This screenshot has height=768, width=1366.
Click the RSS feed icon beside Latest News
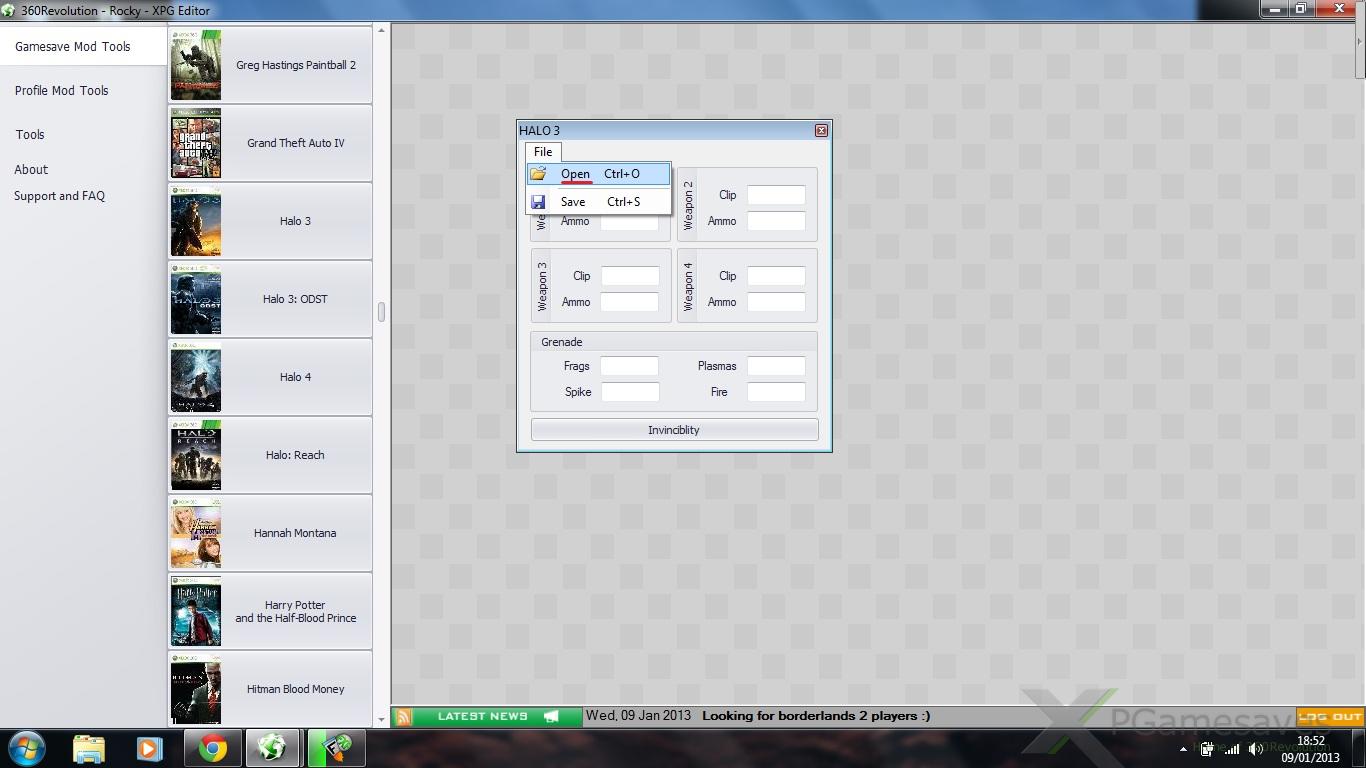click(403, 716)
